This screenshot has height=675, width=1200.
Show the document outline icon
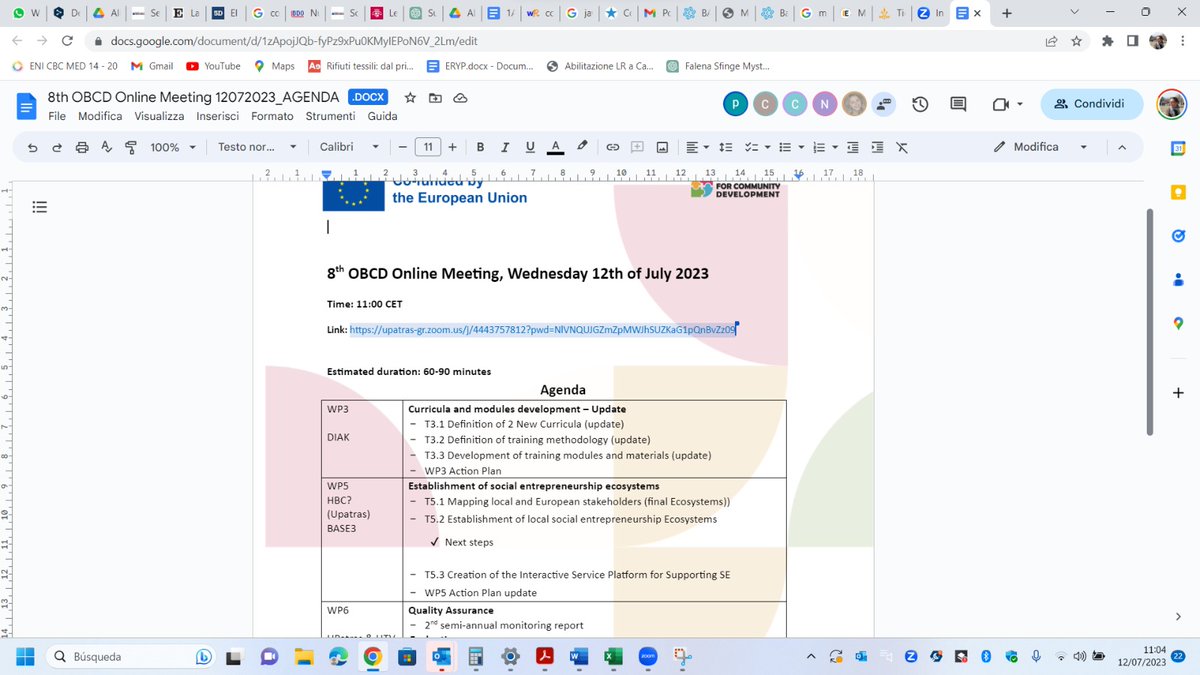[x=40, y=208]
